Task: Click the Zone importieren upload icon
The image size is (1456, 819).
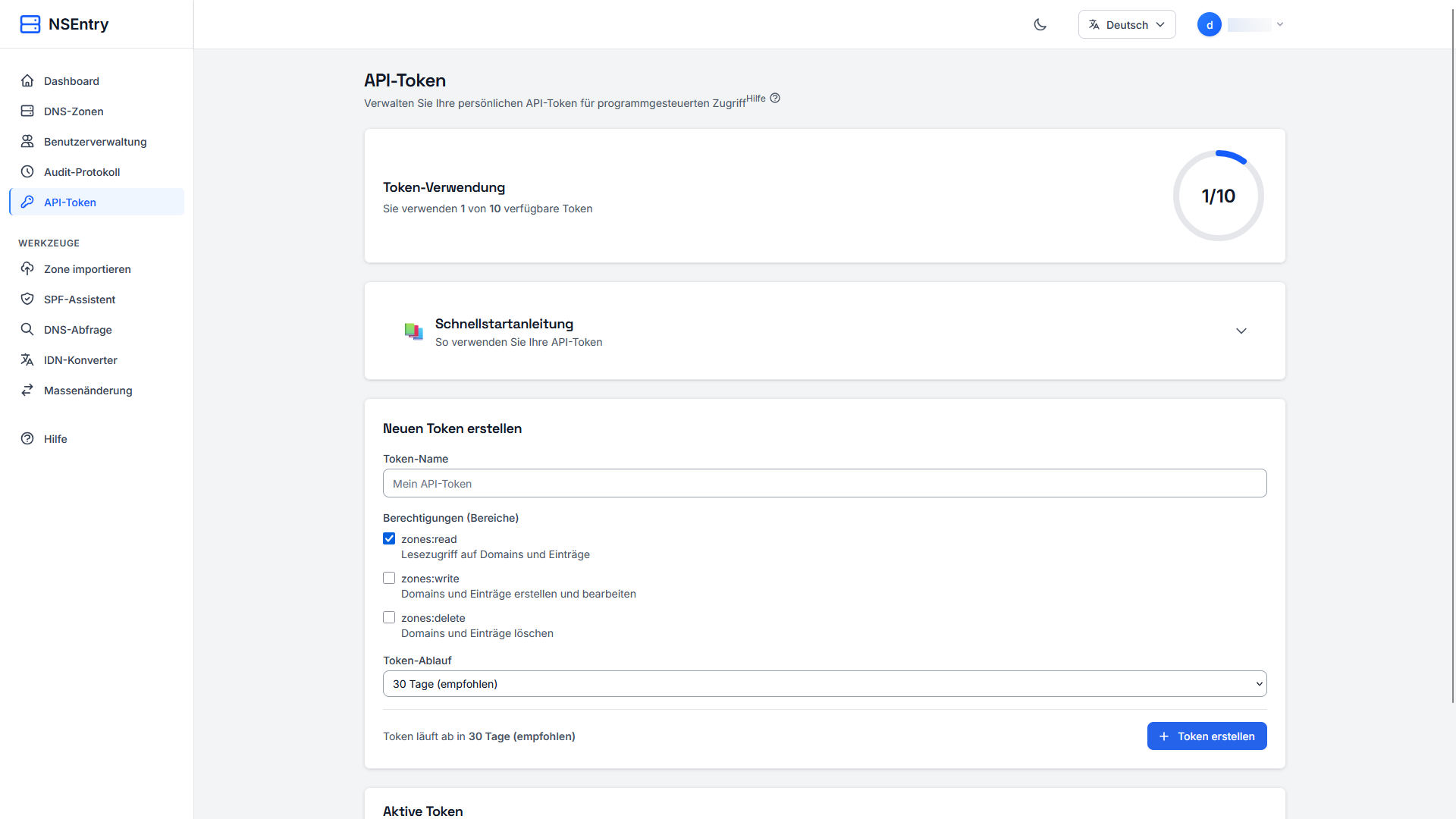Action: click(27, 268)
